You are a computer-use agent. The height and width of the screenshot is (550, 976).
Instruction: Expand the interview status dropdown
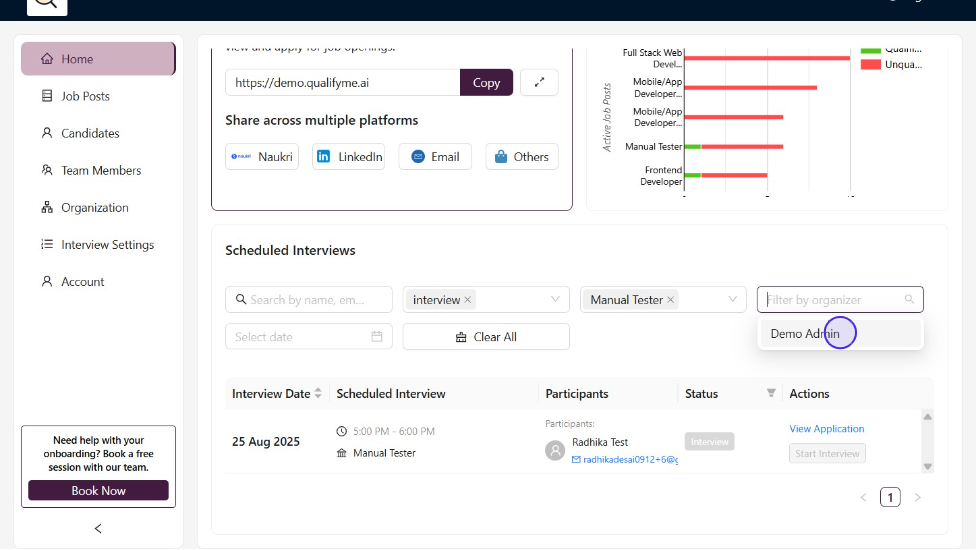tap(555, 300)
